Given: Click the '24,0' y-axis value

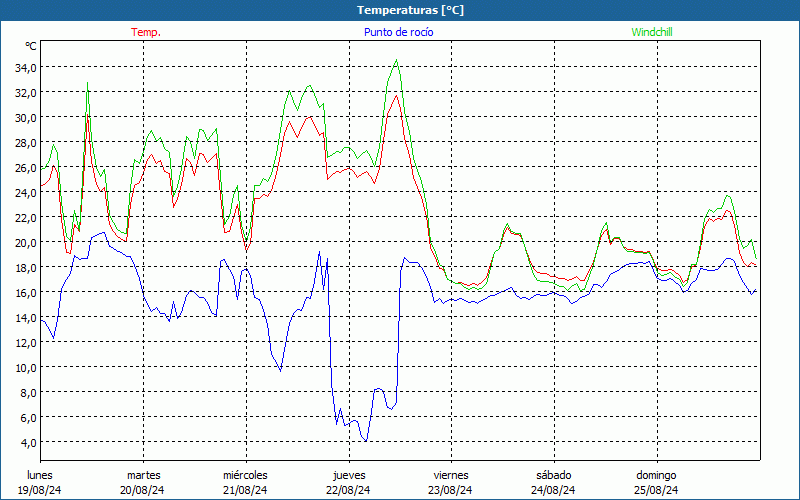Looking at the screenshot, I should [26, 193].
